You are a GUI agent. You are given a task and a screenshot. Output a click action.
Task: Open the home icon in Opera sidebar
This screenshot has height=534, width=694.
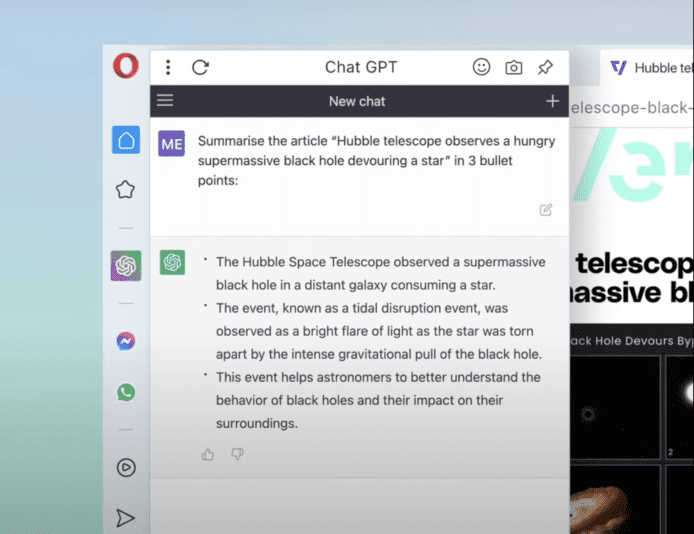[126, 140]
